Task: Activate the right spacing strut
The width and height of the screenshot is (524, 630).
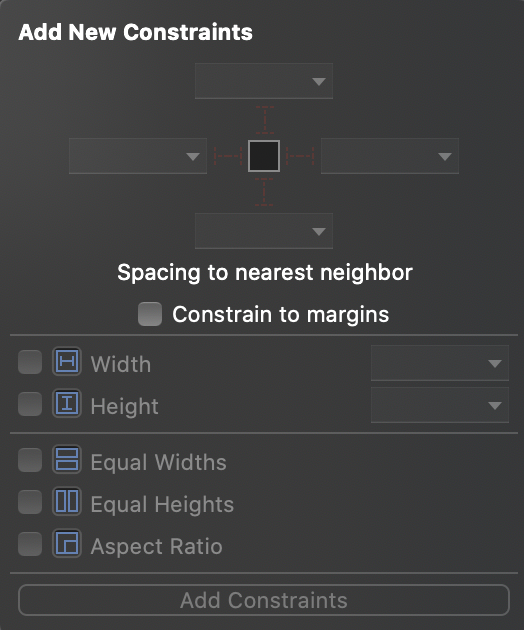Action: pos(300,155)
